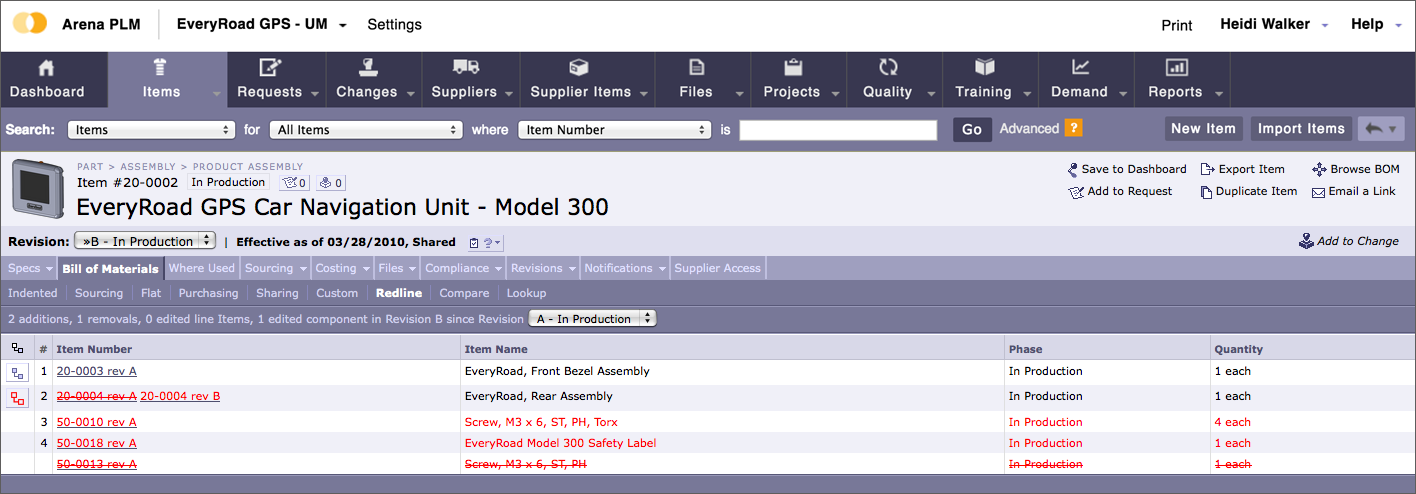The height and width of the screenshot is (494, 1416).
Task: Open the Item Number attribute dropdown
Action: (614, 130)
